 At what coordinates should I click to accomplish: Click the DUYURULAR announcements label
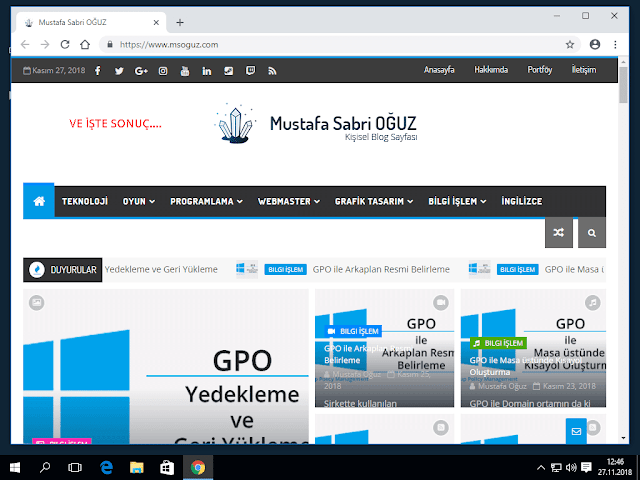[x=62, y=270]
